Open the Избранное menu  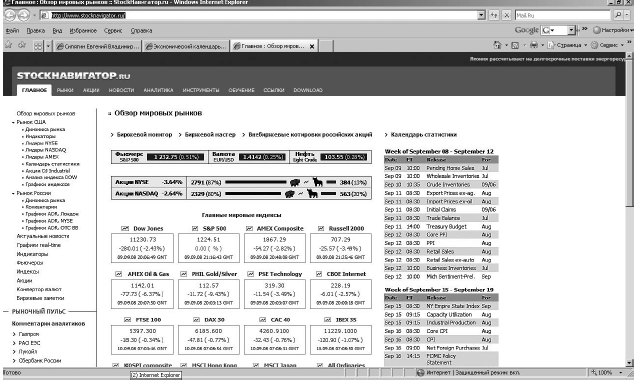pyautogui.click(x=83, y=31)
